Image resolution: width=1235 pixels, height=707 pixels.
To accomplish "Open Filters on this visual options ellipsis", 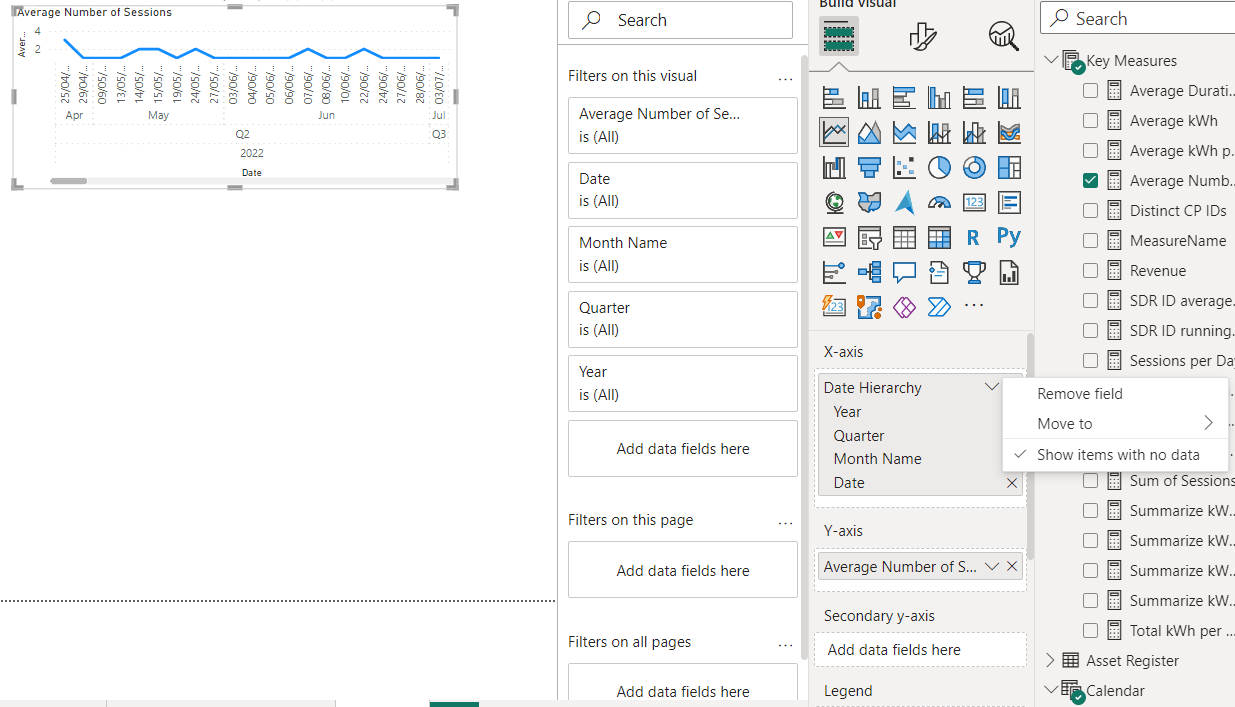I will tap(785, 77).
